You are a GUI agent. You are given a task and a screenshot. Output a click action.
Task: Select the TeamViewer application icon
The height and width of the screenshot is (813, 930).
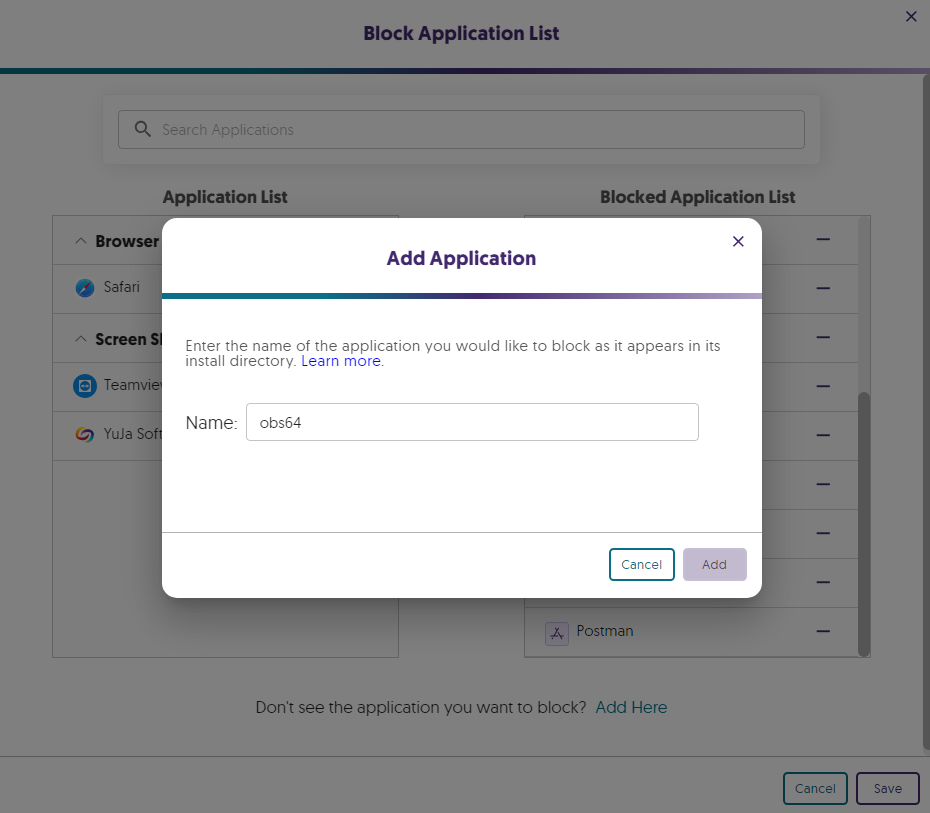click(x=85, y=386)
